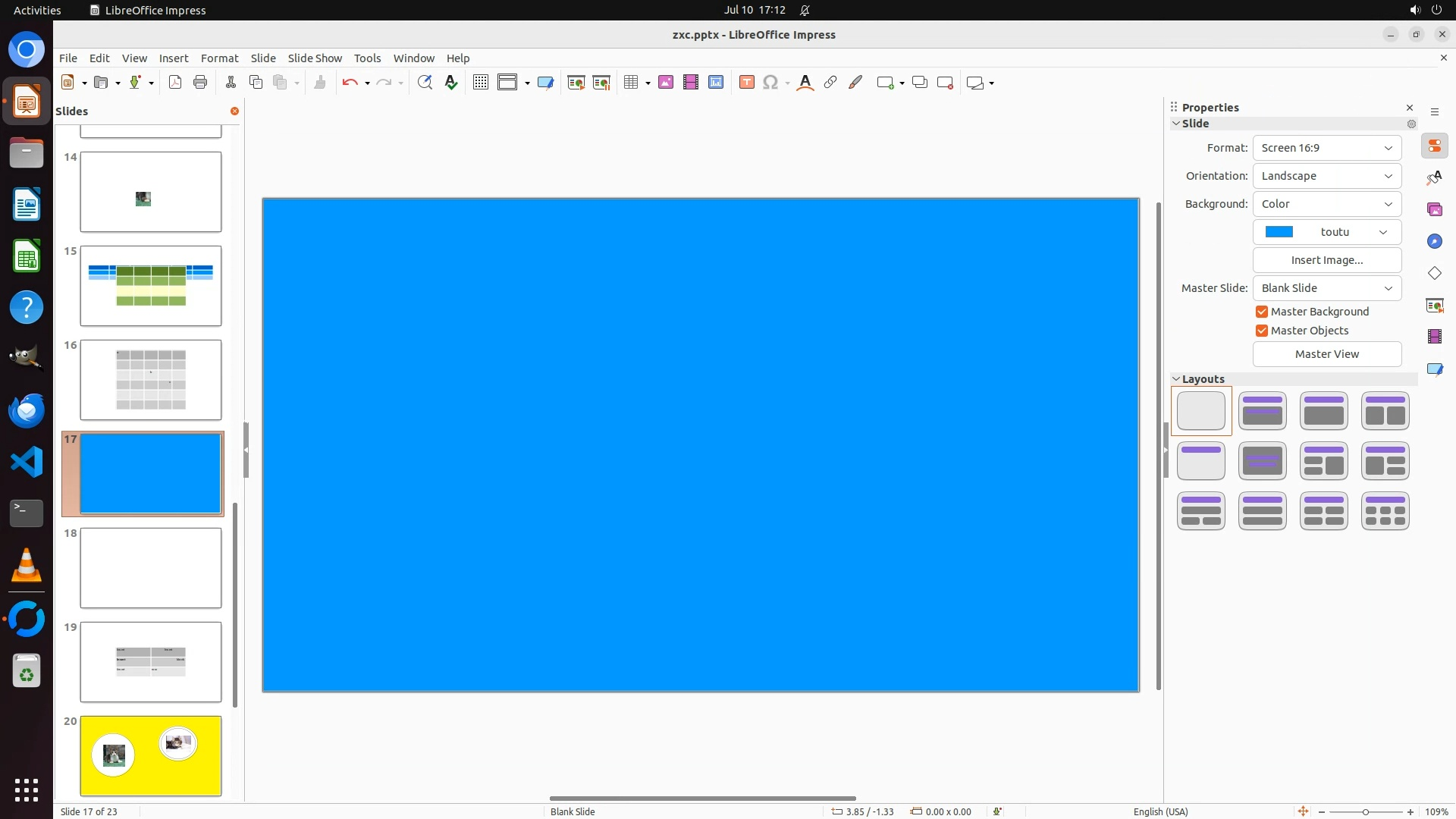Collapse the Layouts section expander
The height and width of the screenshot is (819, 1456).
click(x=1176, y=379)
